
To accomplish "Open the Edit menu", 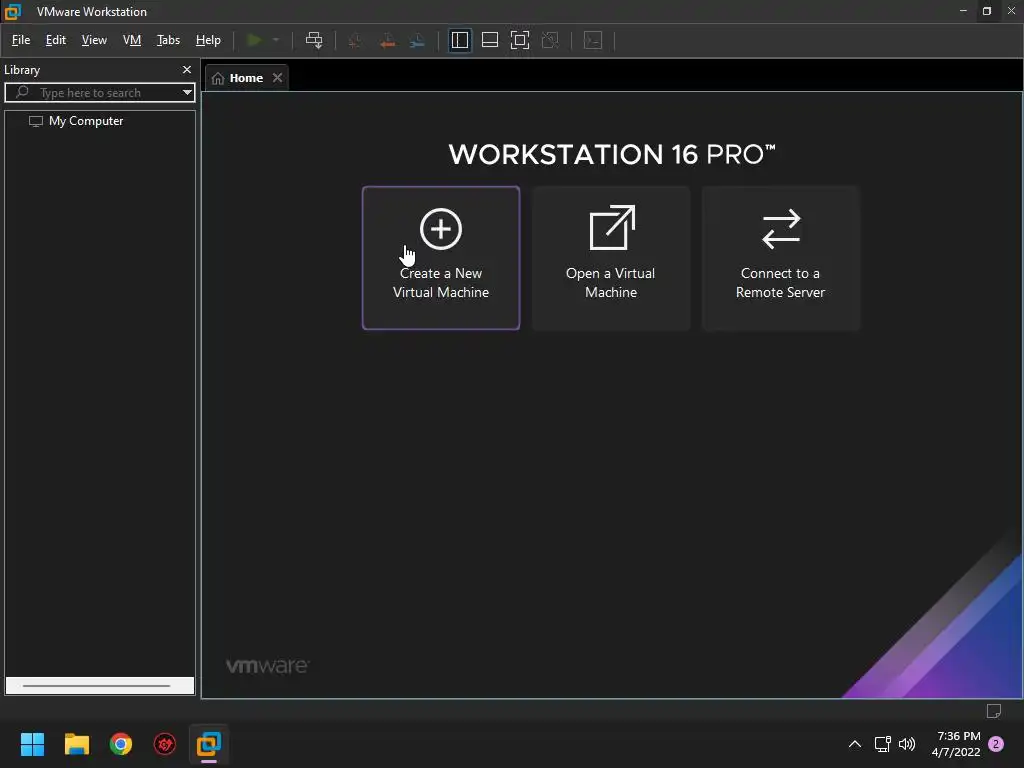I will tap(56, 40).
